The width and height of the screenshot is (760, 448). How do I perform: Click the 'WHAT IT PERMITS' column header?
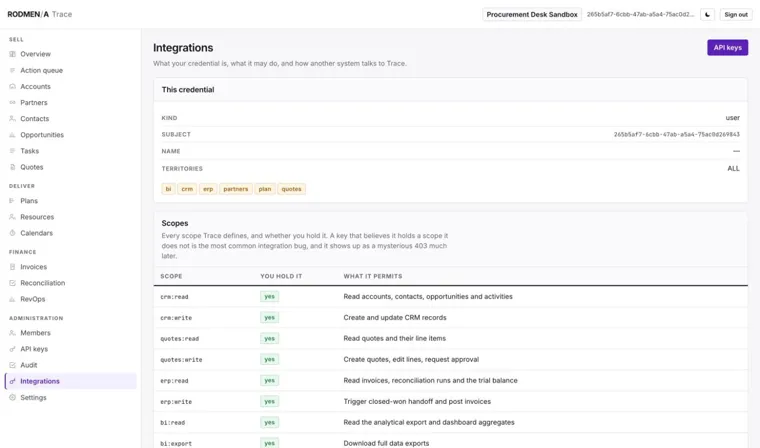(x=373, y=276)
